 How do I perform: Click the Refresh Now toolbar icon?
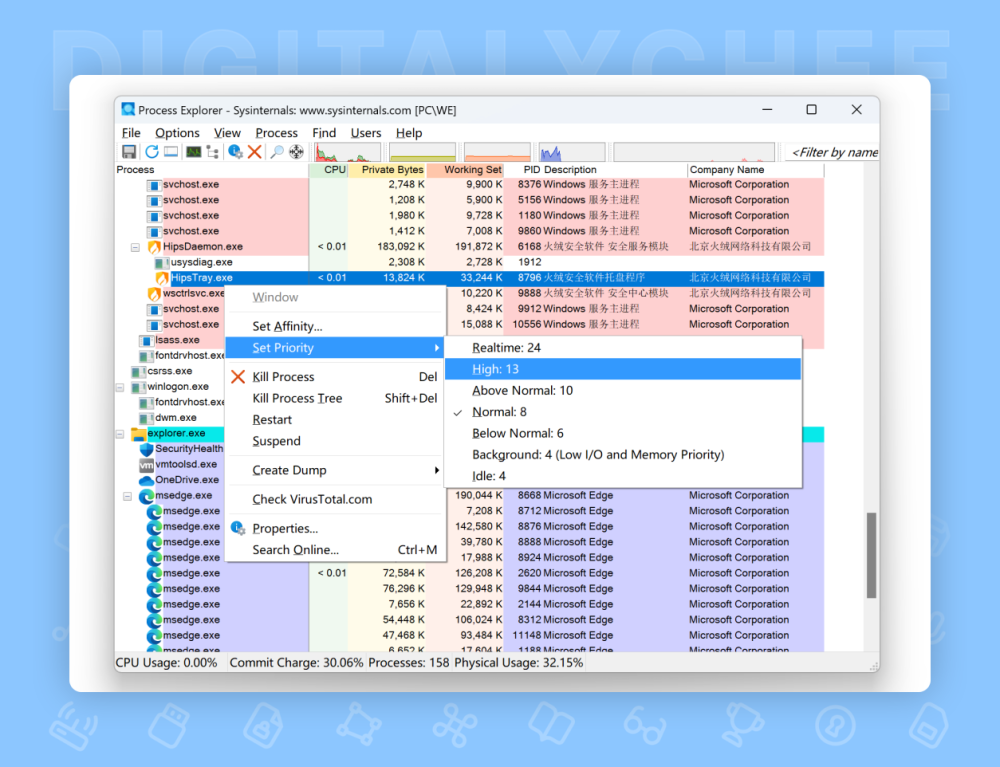click(151, 152)
